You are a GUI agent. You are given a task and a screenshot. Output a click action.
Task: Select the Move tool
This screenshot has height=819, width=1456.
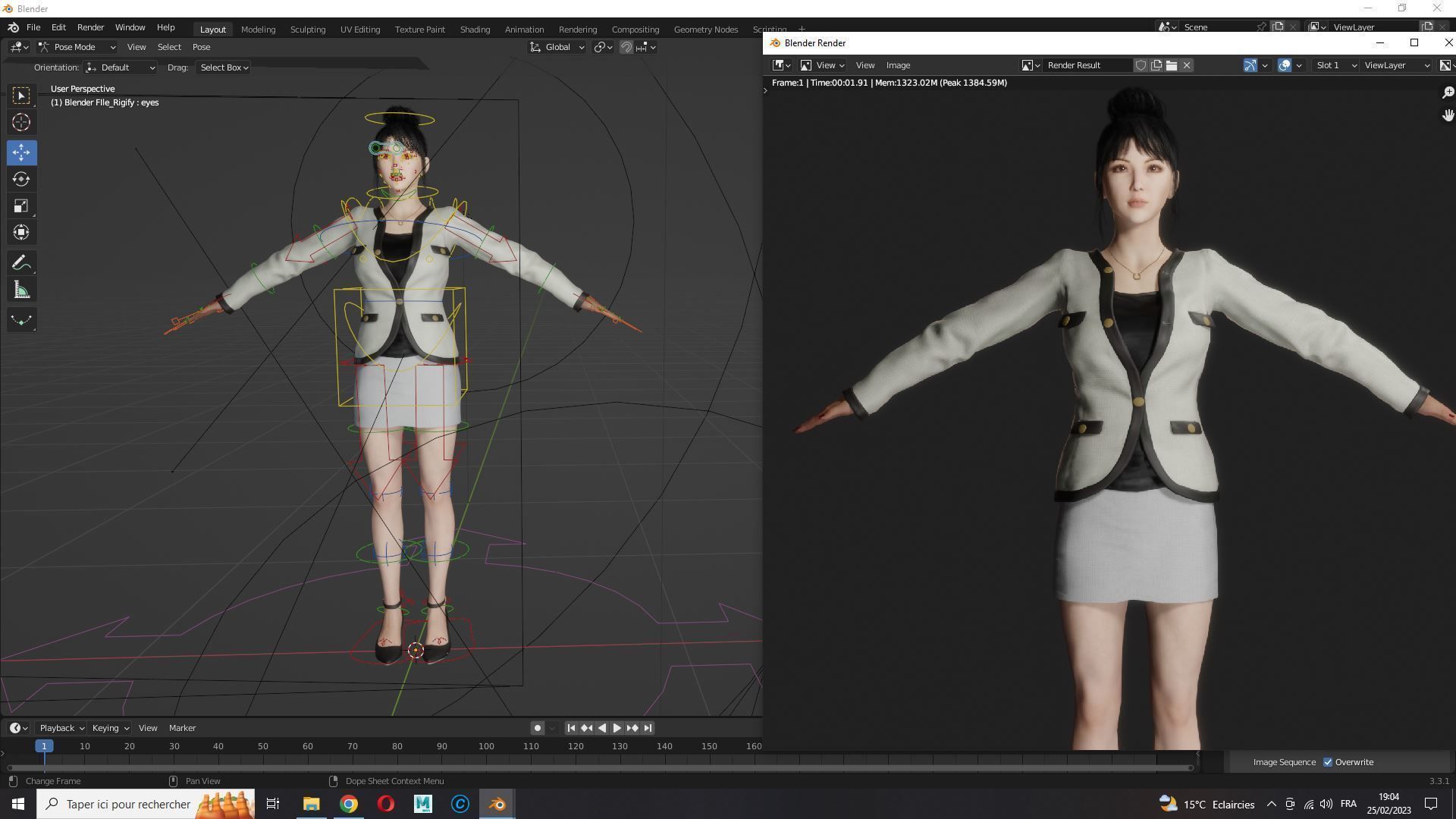21,152
